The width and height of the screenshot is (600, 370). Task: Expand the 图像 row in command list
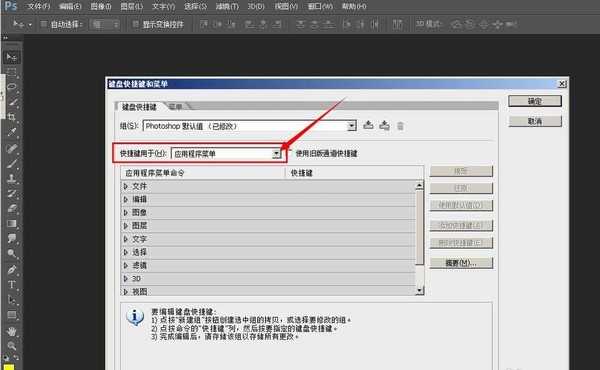click(x=126, y=212)
